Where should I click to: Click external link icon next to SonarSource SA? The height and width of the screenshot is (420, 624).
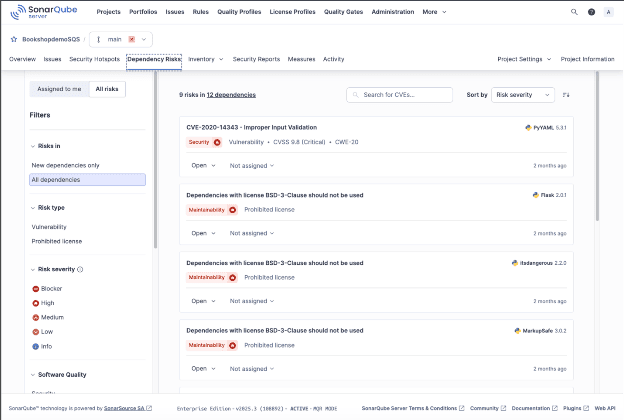[x=149, y=408]
